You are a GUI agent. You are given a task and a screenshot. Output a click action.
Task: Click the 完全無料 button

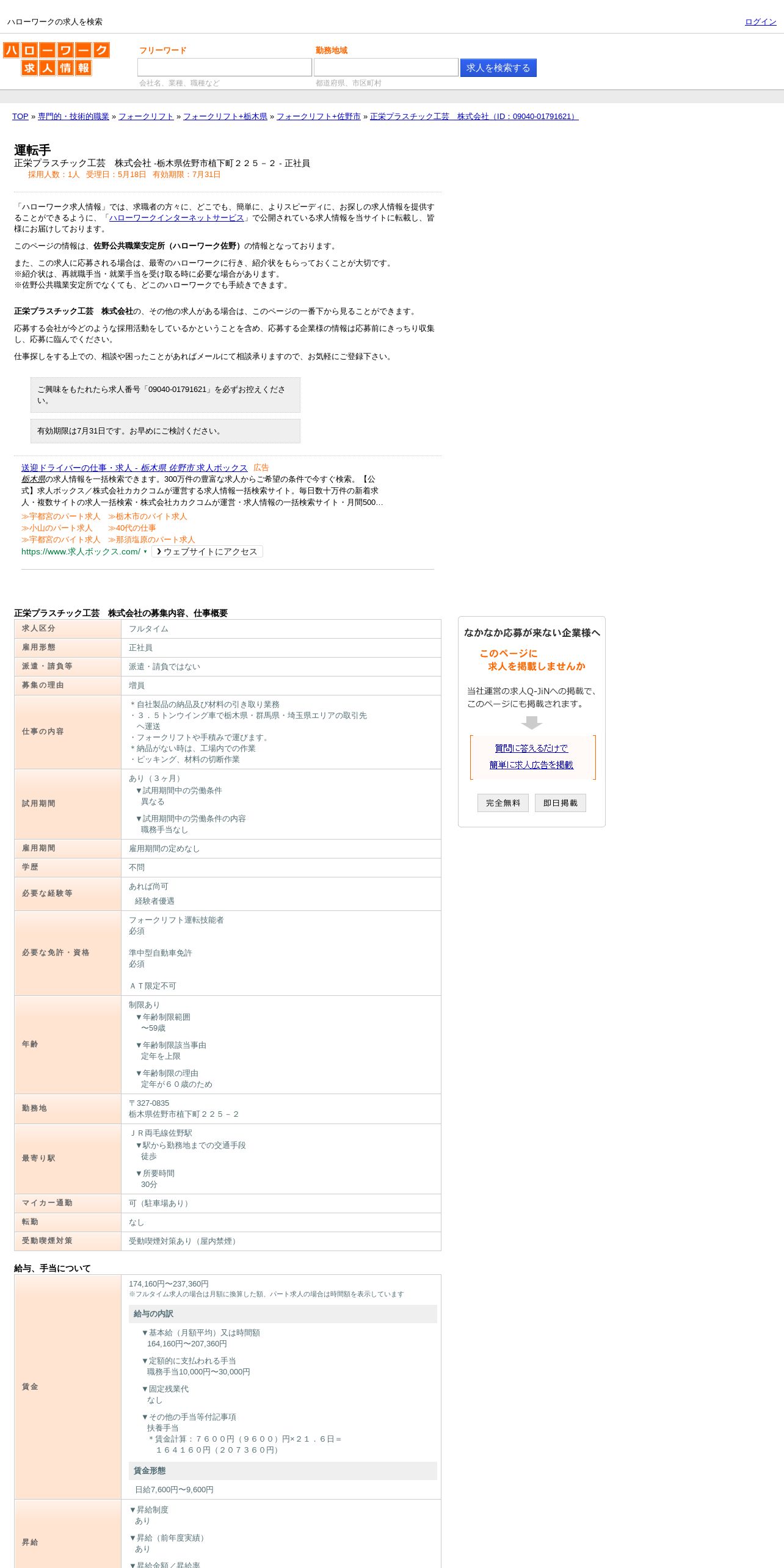[x=503, y=803]
